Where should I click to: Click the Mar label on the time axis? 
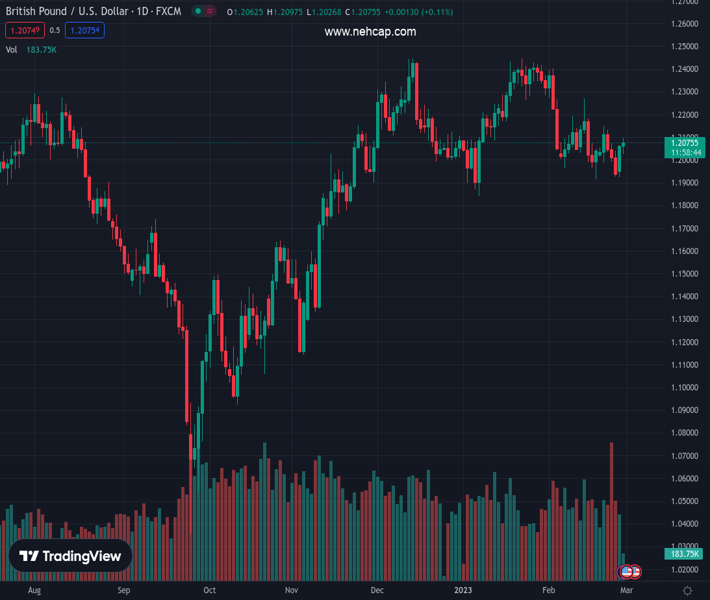tap(627, 591)
